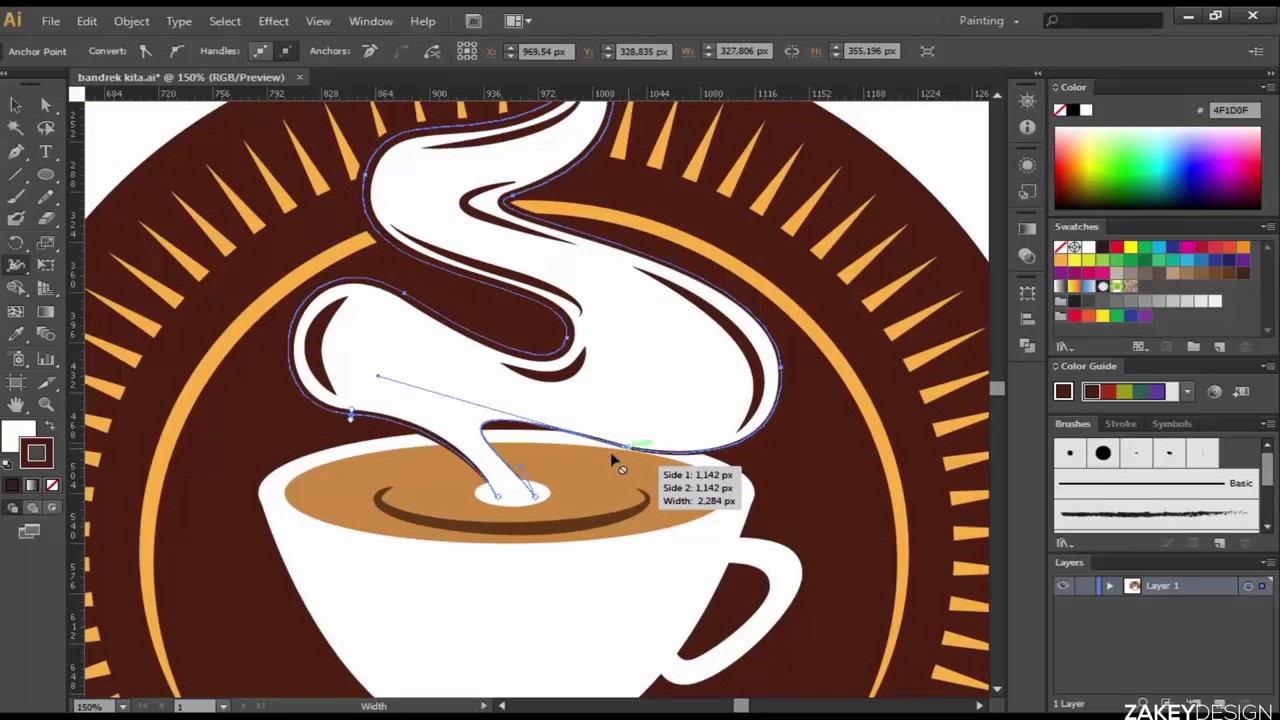Select the Zoom magnifier tool

tap(46, 404)
